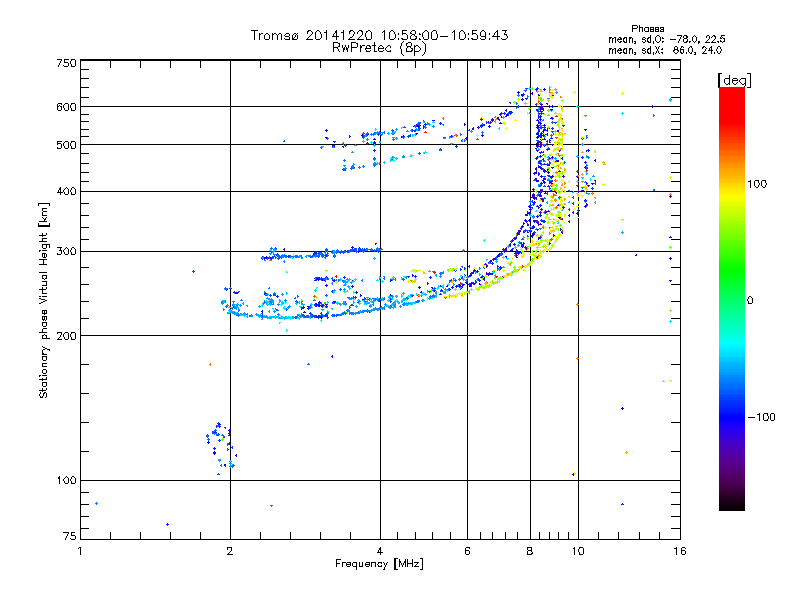Click the x-axis tick label '1'
Screen dimensions: 800x600
click(x=80, y=551)
